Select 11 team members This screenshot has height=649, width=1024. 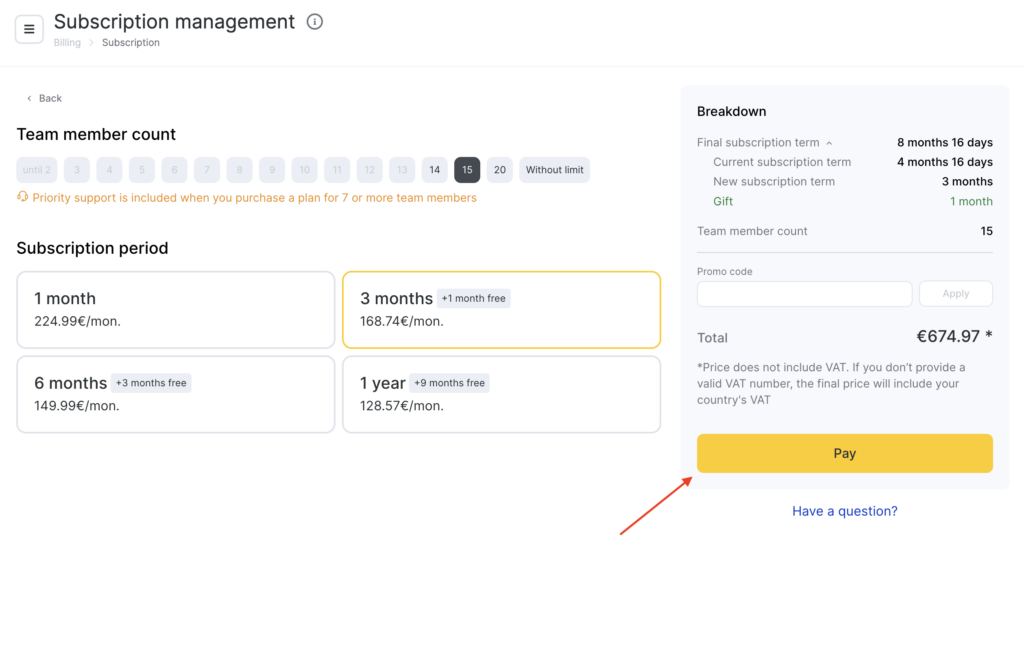(337, 170)
